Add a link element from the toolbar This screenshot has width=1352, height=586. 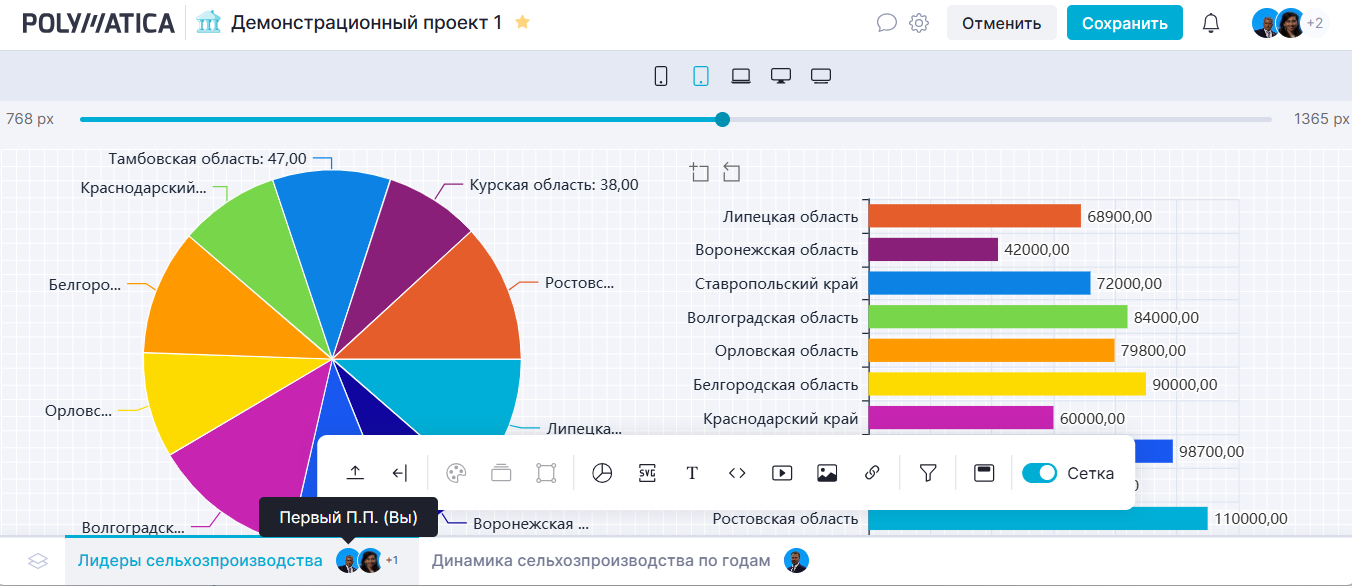pyautogui.click(x=872, y=473)
